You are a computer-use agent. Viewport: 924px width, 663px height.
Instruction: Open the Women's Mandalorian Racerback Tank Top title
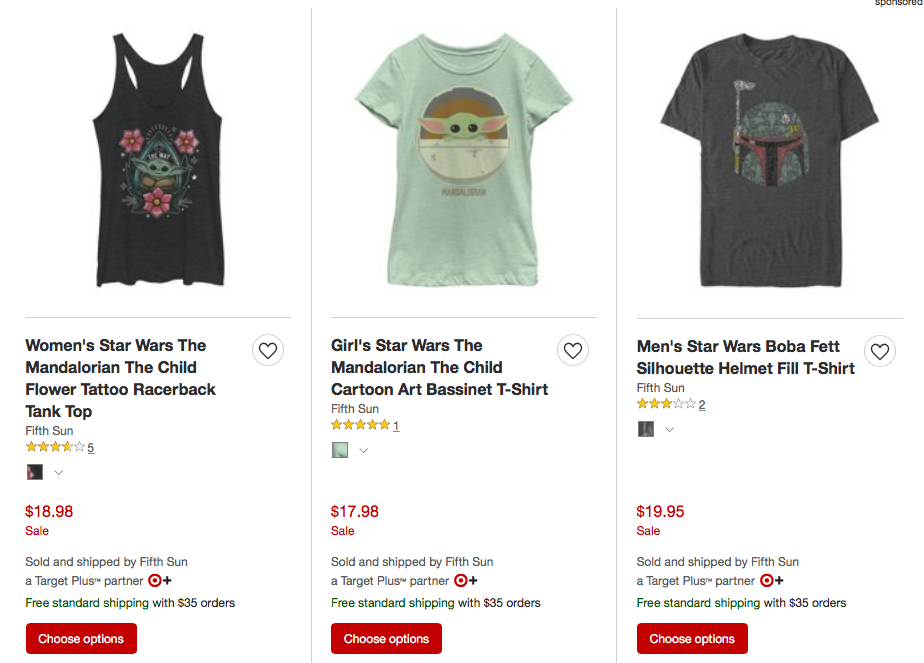coord(120,378)
